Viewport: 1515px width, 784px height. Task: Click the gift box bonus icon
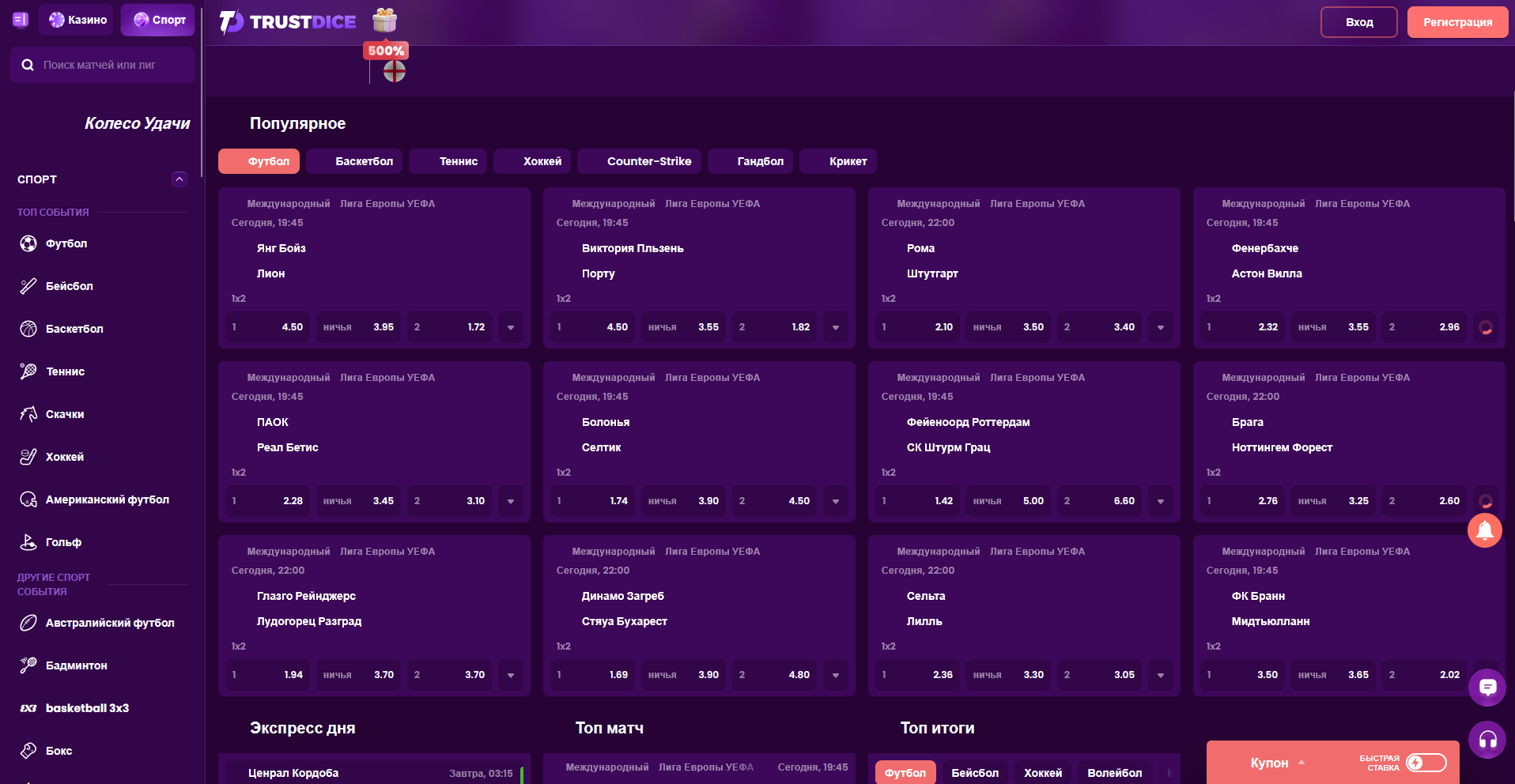pyautogui.click(x=385, y=21)
